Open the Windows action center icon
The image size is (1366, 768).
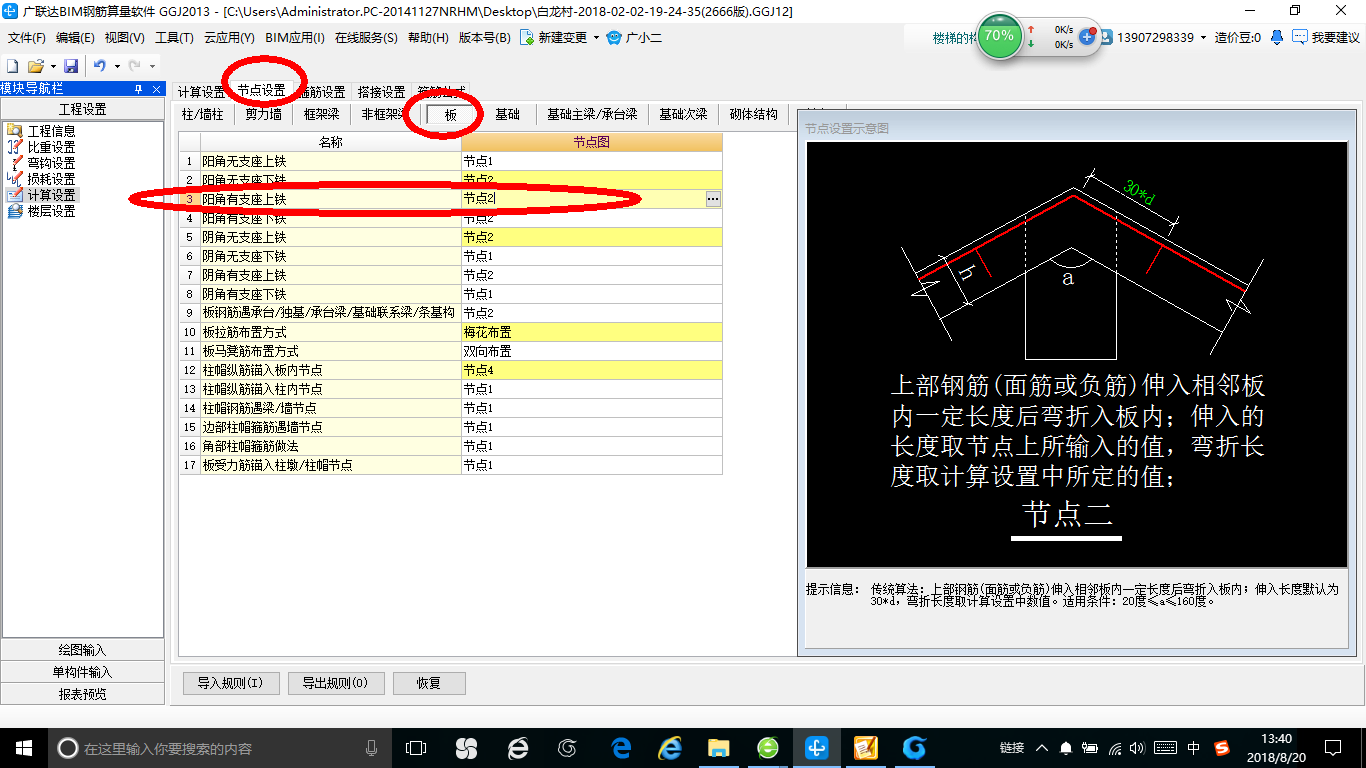(x=1332, y=748)
